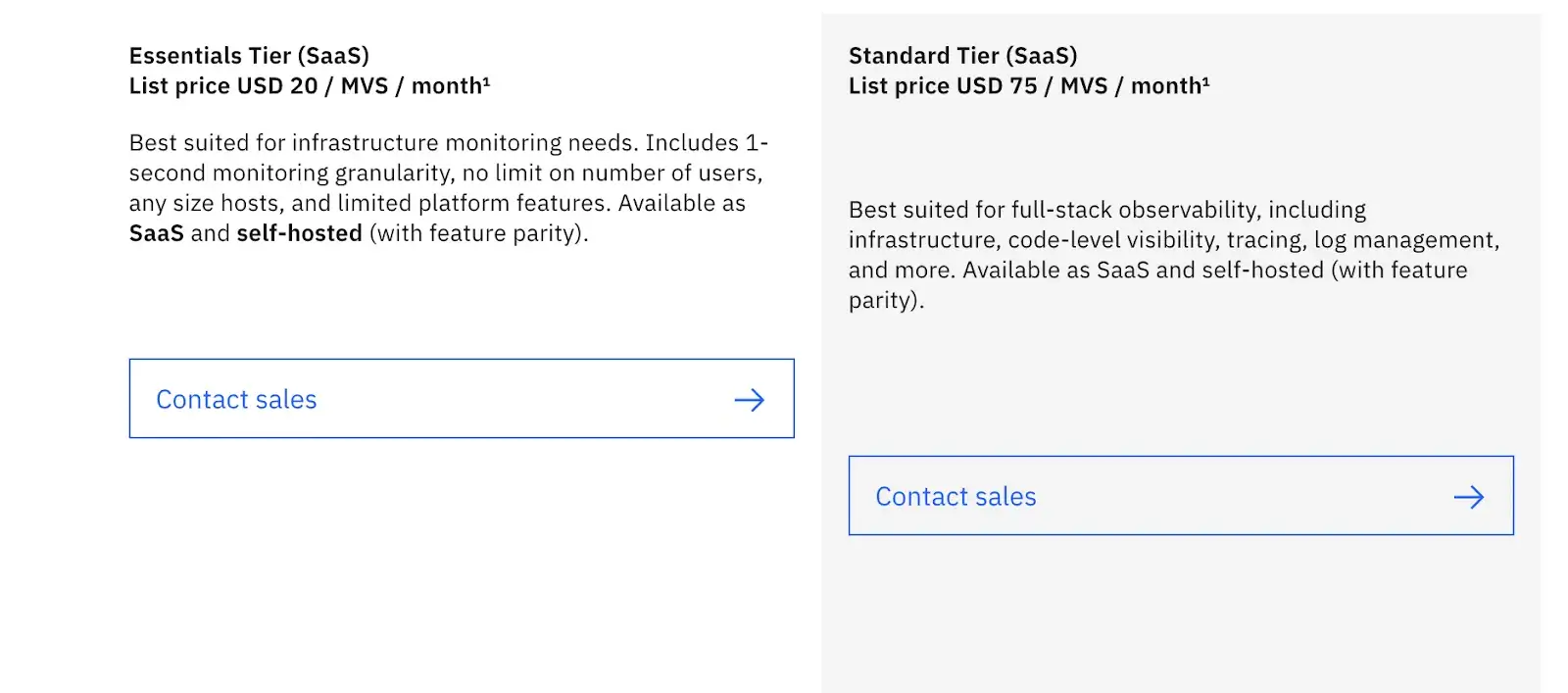
Task: Click the bold self-hosted text in Essentials description
Action: [299, 233]
